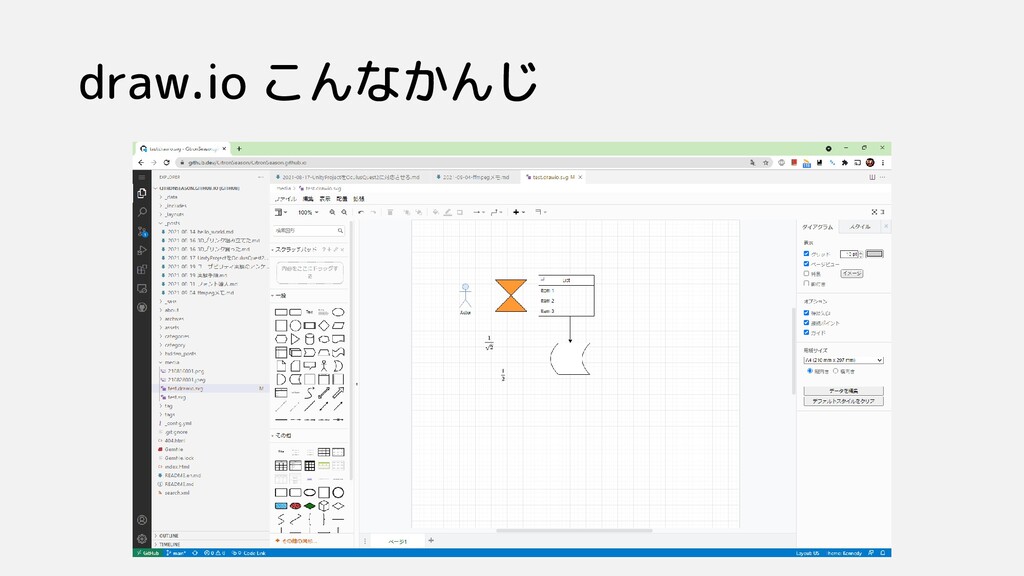
Task: Open the Extensions view
Action: [x=142, y=269]
